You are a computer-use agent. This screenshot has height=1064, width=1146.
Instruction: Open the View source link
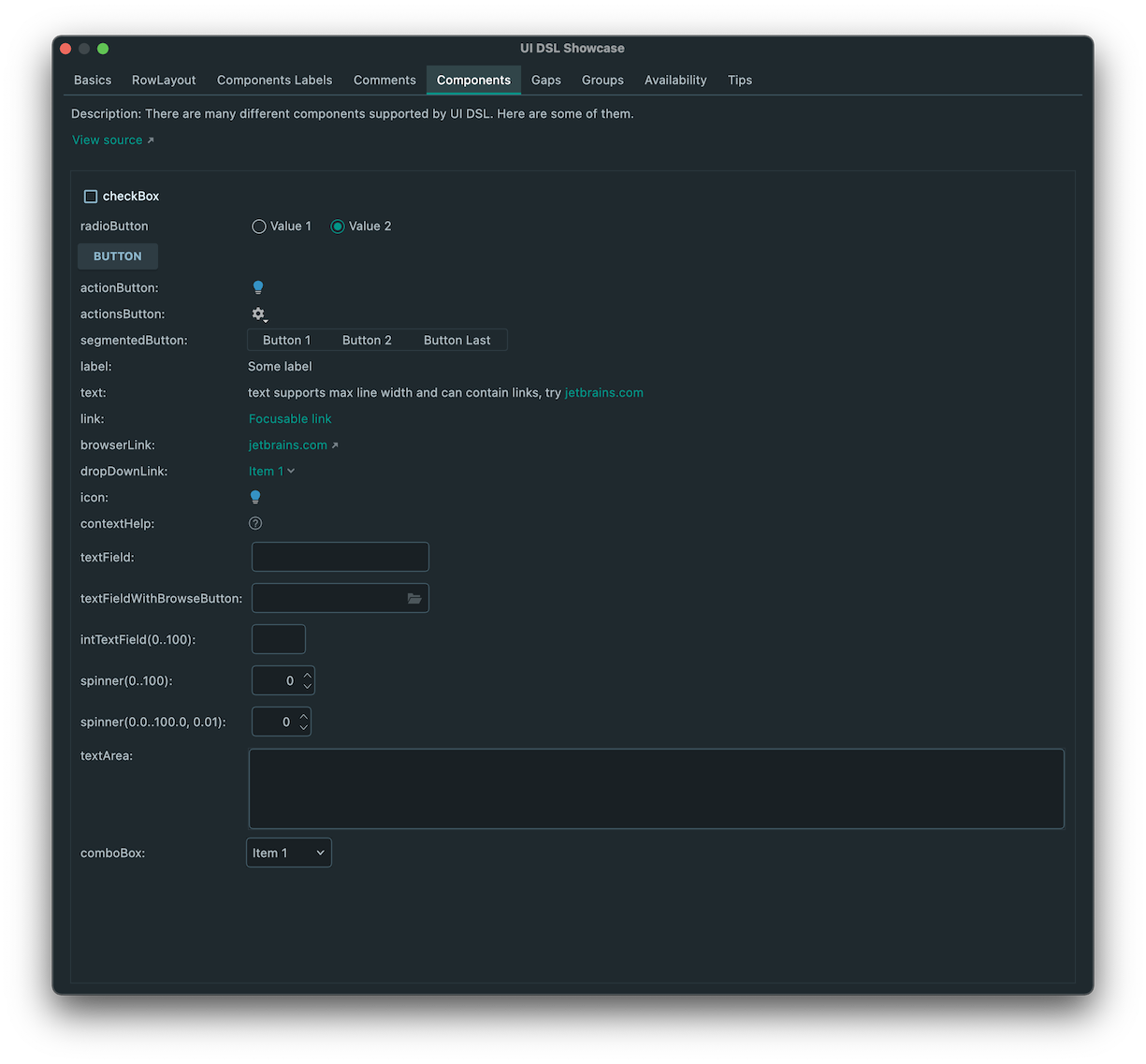click(x=107, y=139)
